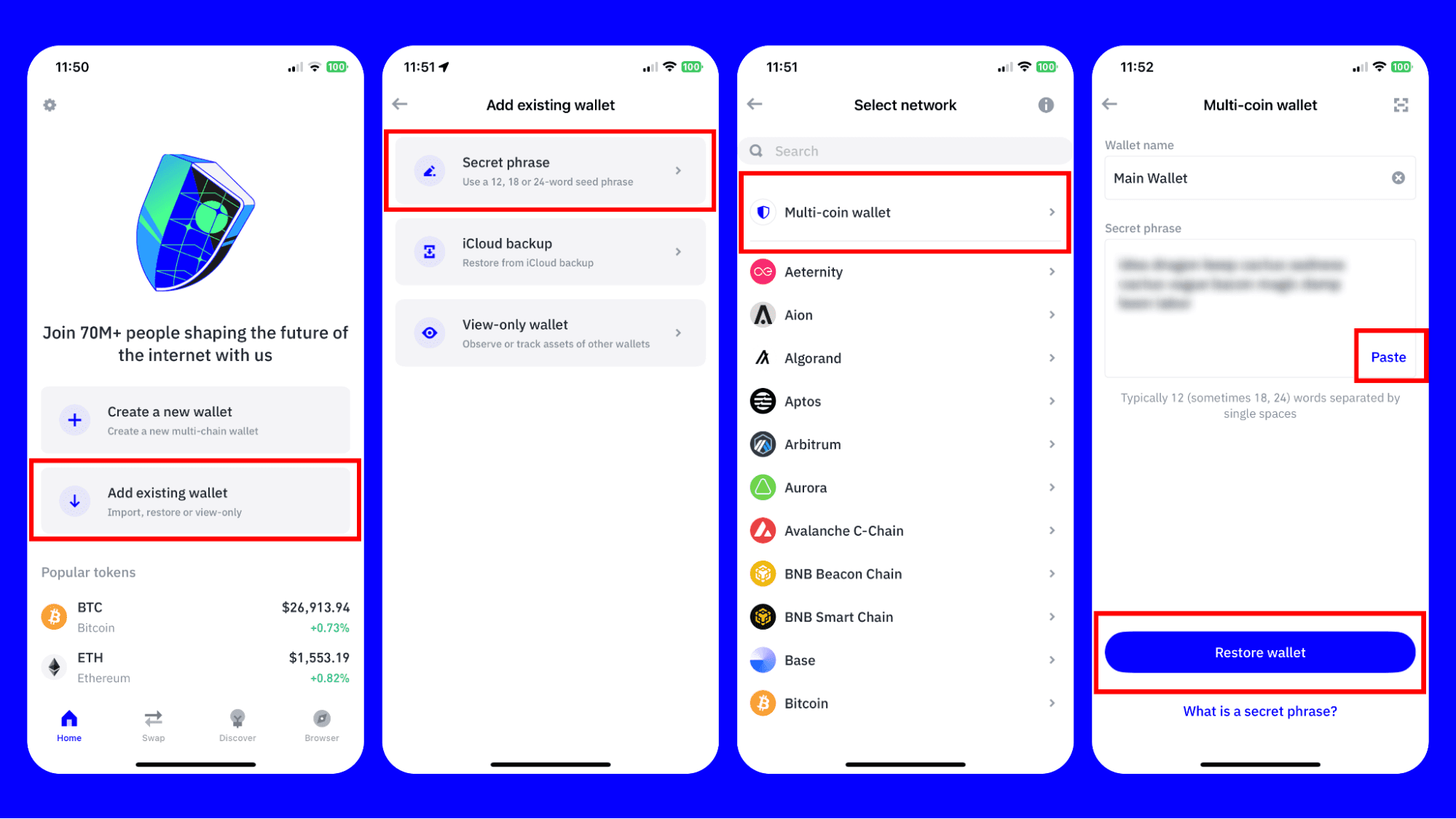Toggle the Paste button for secret phrase
Image resolution: width=1456 pixels, height=819 pixels.
coord(1388,356)
